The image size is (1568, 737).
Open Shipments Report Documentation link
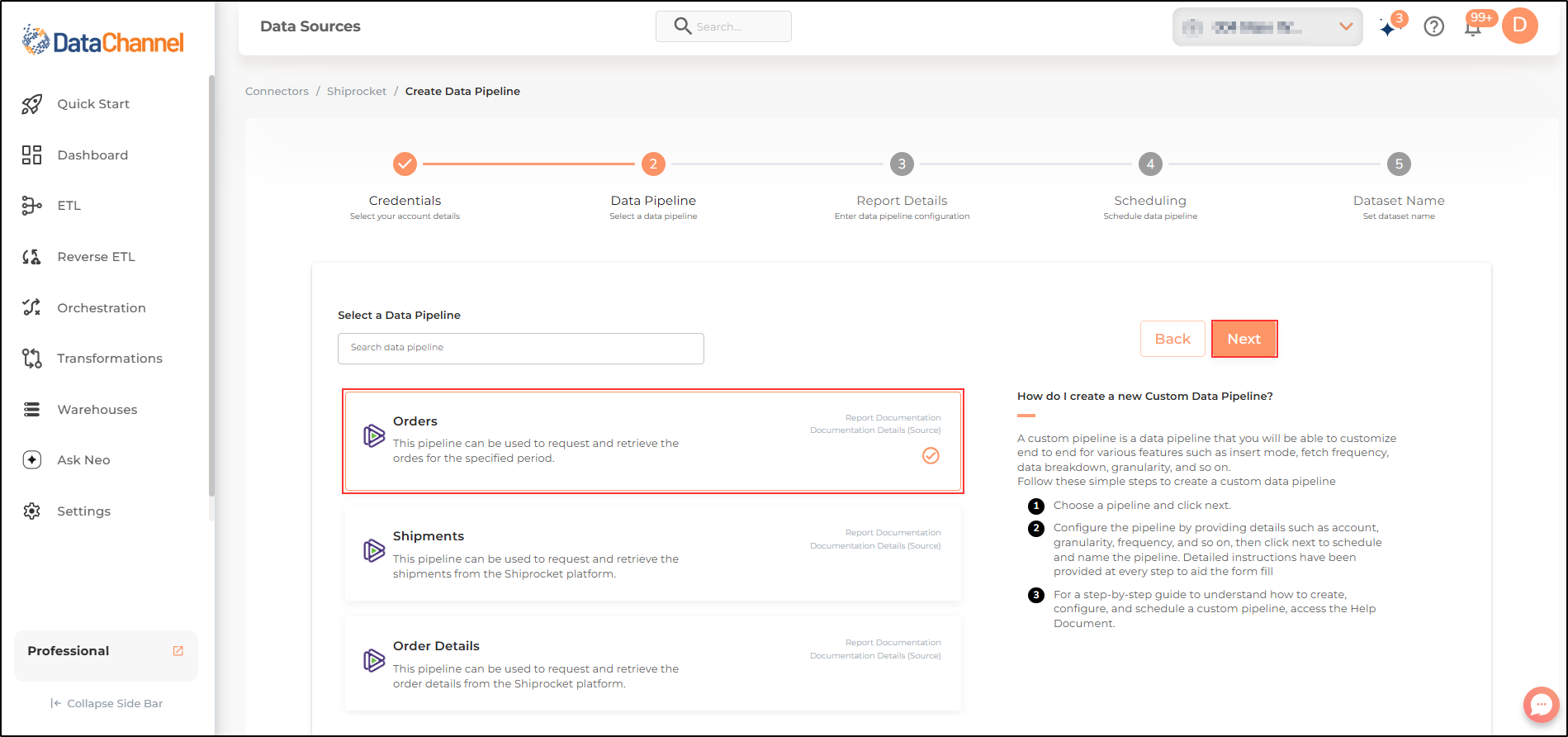tap(893, 532)
